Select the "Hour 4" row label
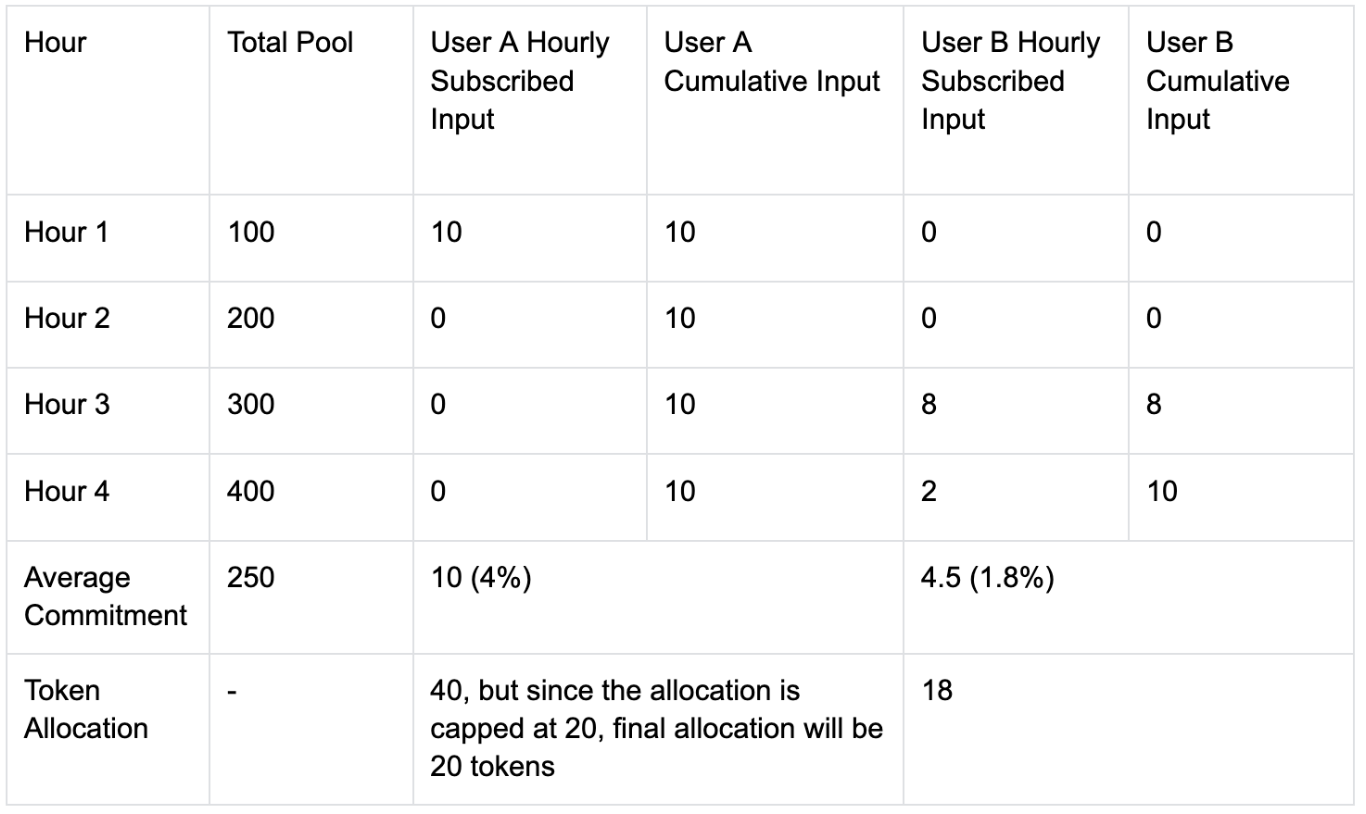Image resolution: width=1366 pixels, height=814 pixels. 67,491
